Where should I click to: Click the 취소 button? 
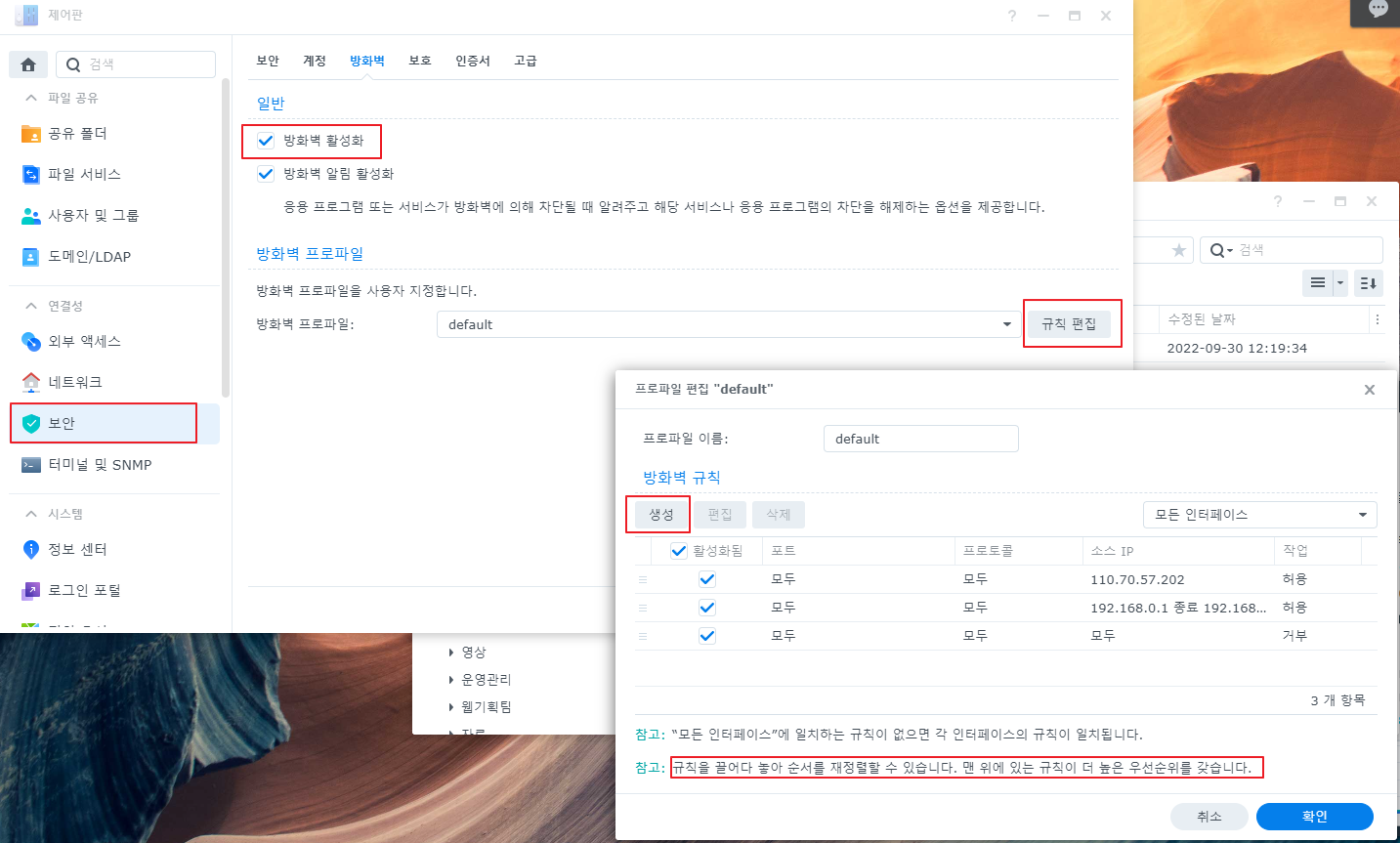tap(1209, 817)
